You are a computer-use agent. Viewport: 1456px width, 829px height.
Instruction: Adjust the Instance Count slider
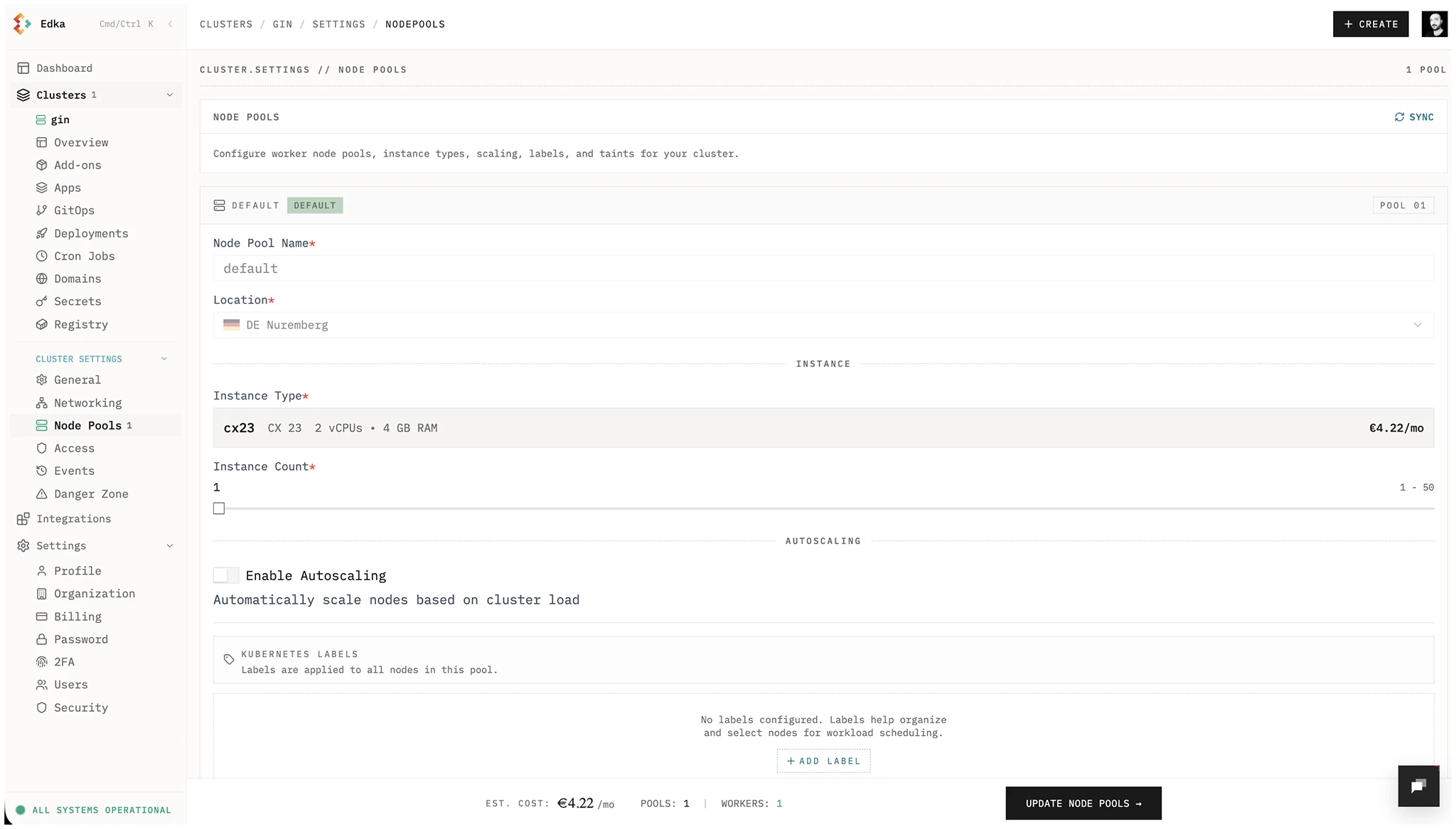coord(218,508)
